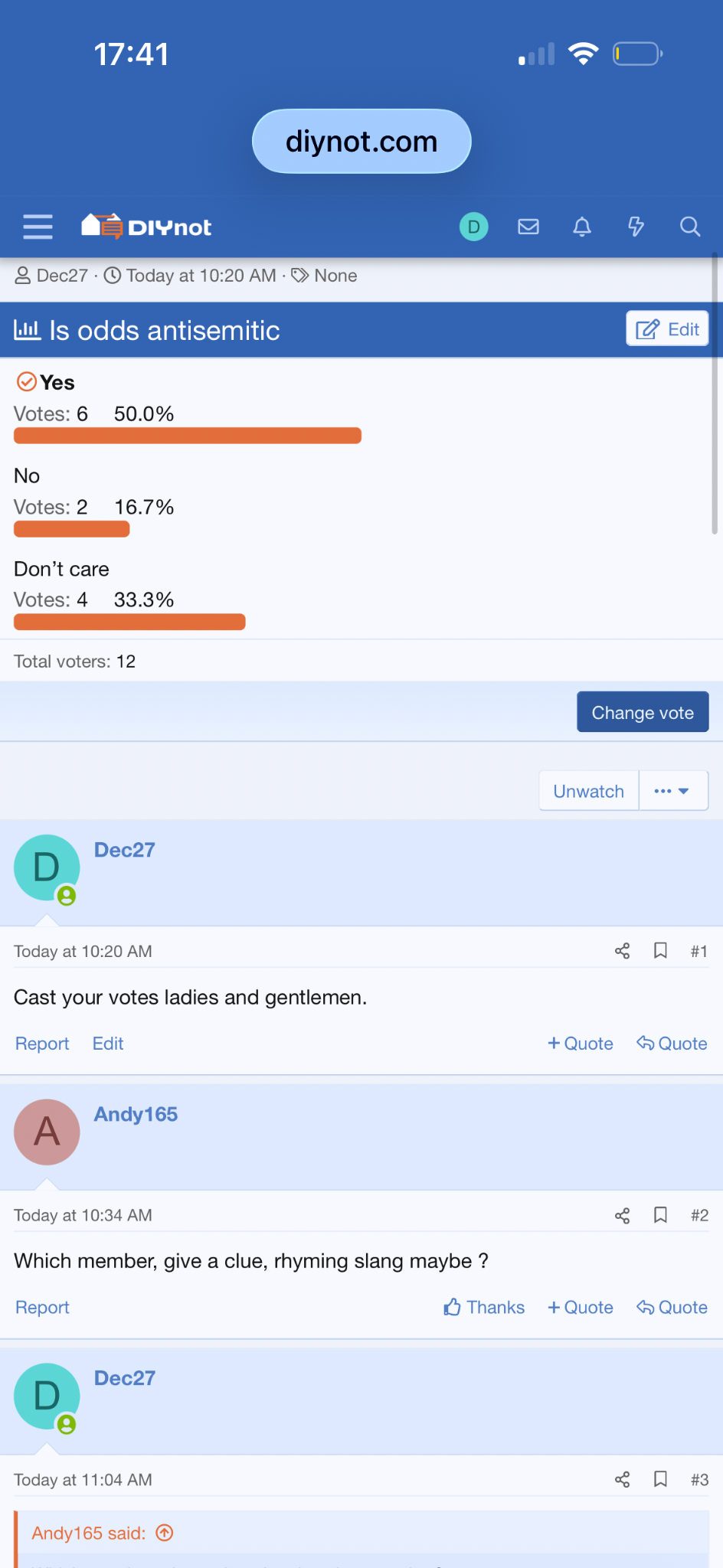723x1568 pixels.
Task: Click the poll Edit button
Action: (667, 329)
